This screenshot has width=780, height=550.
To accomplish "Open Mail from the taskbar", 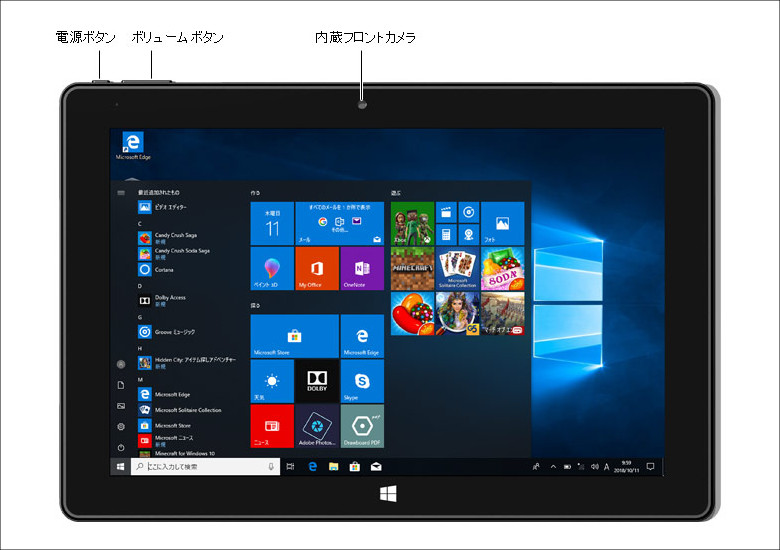I will click(376, 466).
